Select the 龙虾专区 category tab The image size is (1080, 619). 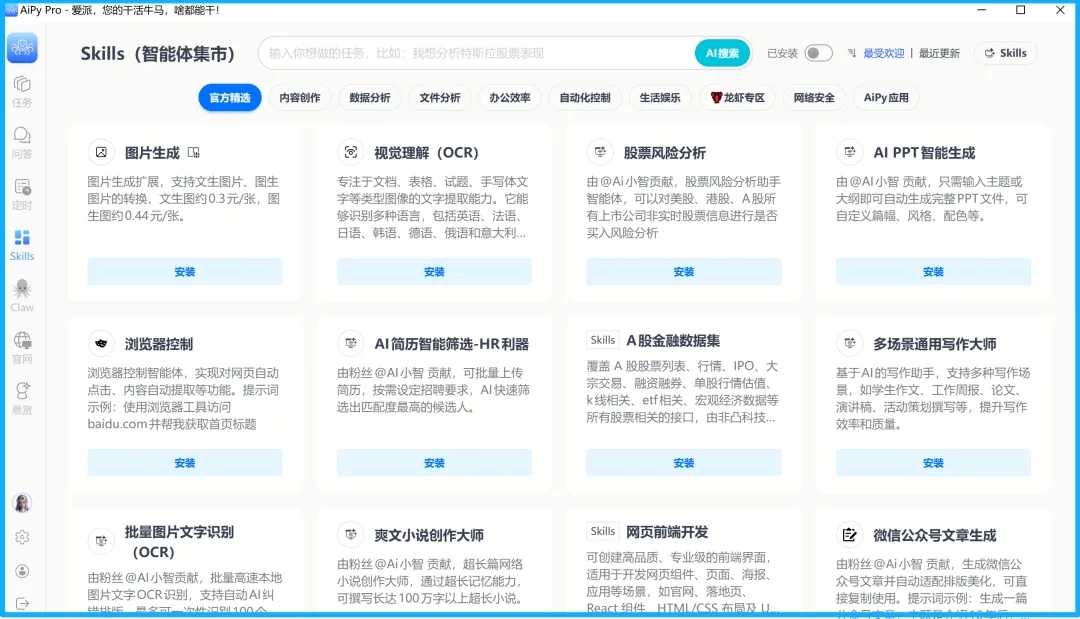[738, 98]
